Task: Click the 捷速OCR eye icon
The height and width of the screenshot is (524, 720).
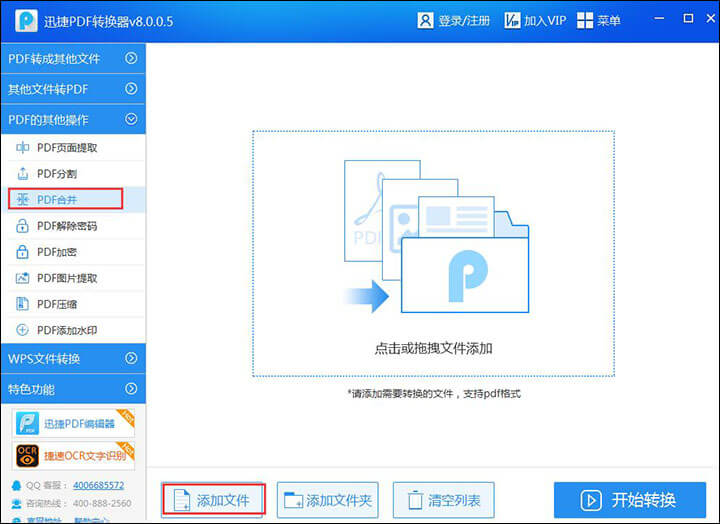Action: [x=28, y=456]
